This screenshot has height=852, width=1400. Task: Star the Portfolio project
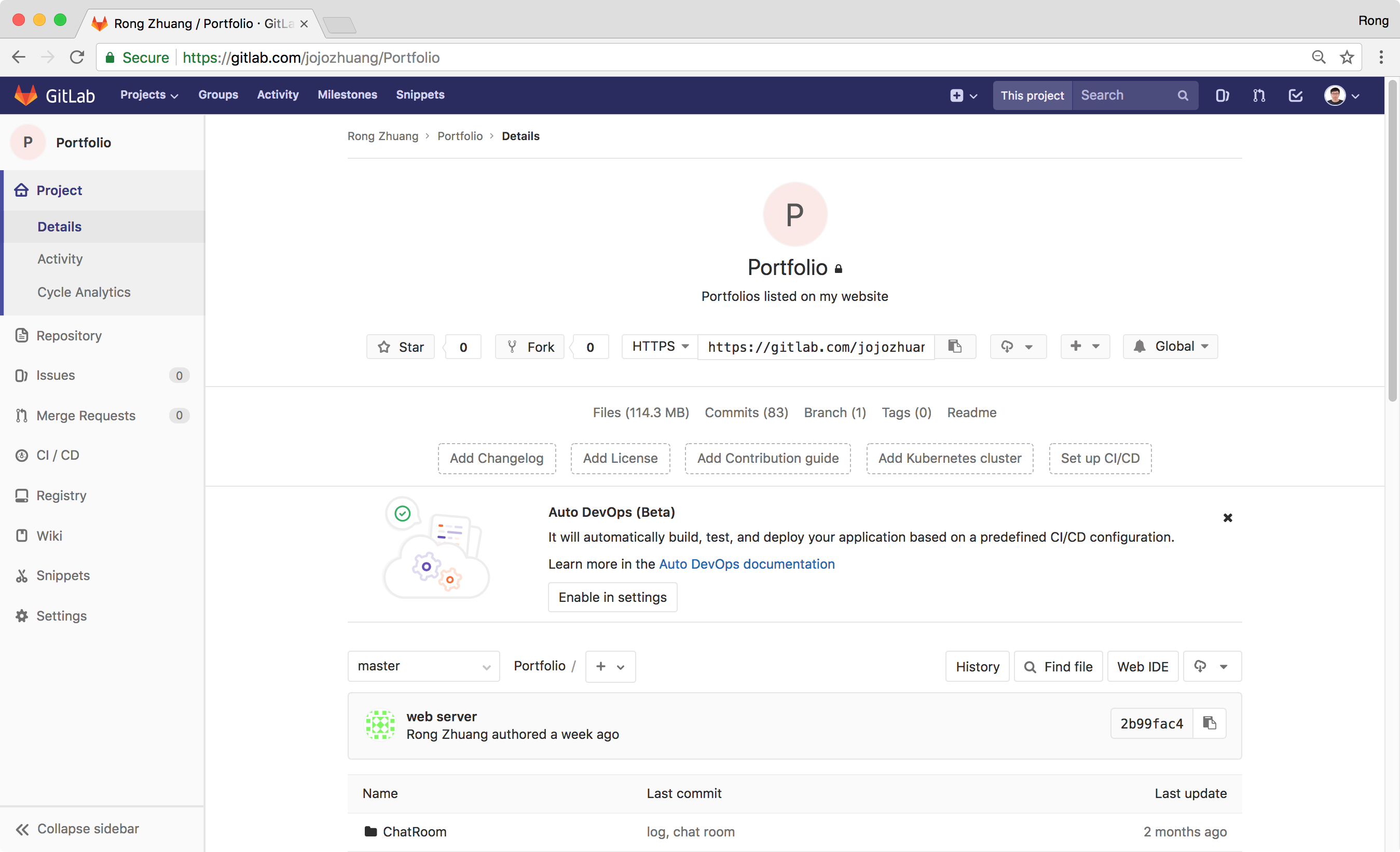point(401,347)
